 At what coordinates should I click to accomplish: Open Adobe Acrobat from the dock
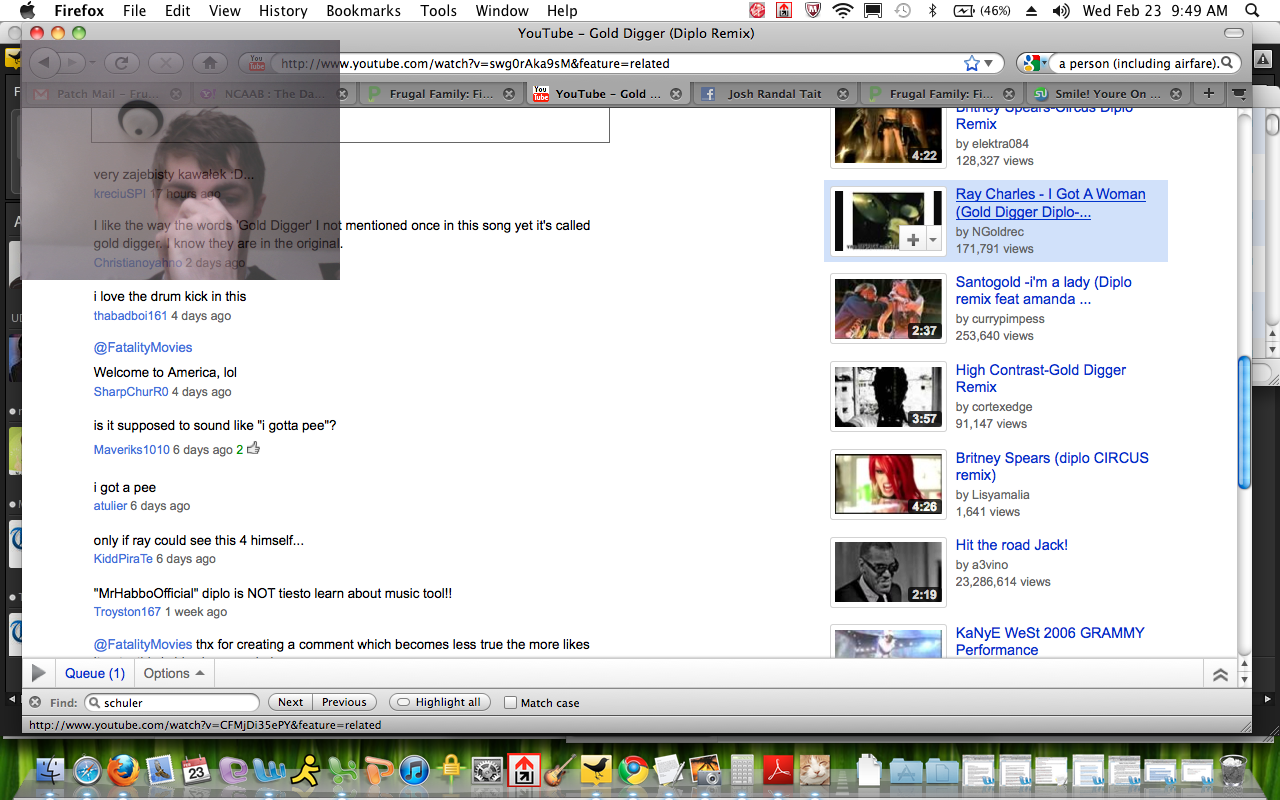778,770
